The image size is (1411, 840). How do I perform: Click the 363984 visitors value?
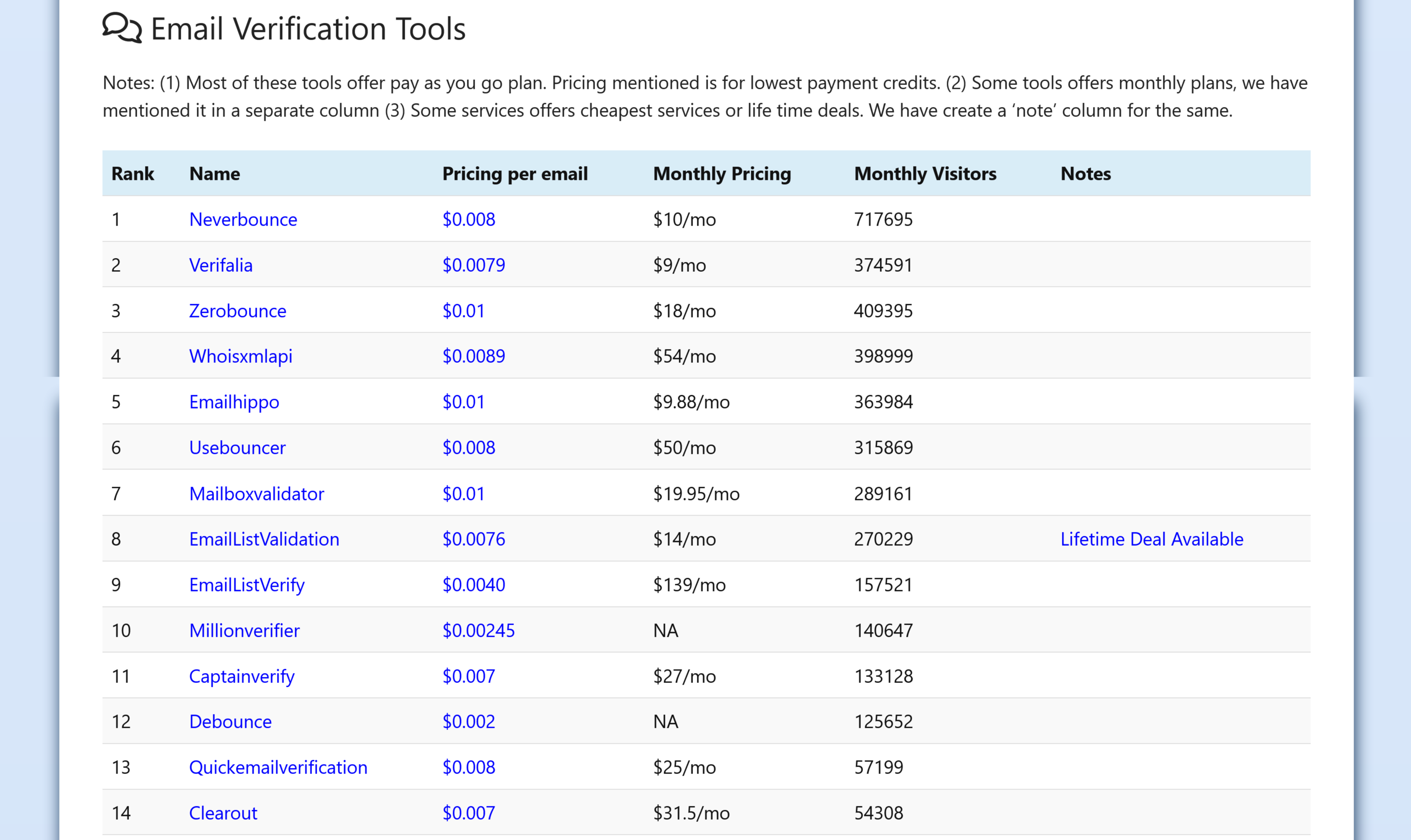tap(884, 402)
